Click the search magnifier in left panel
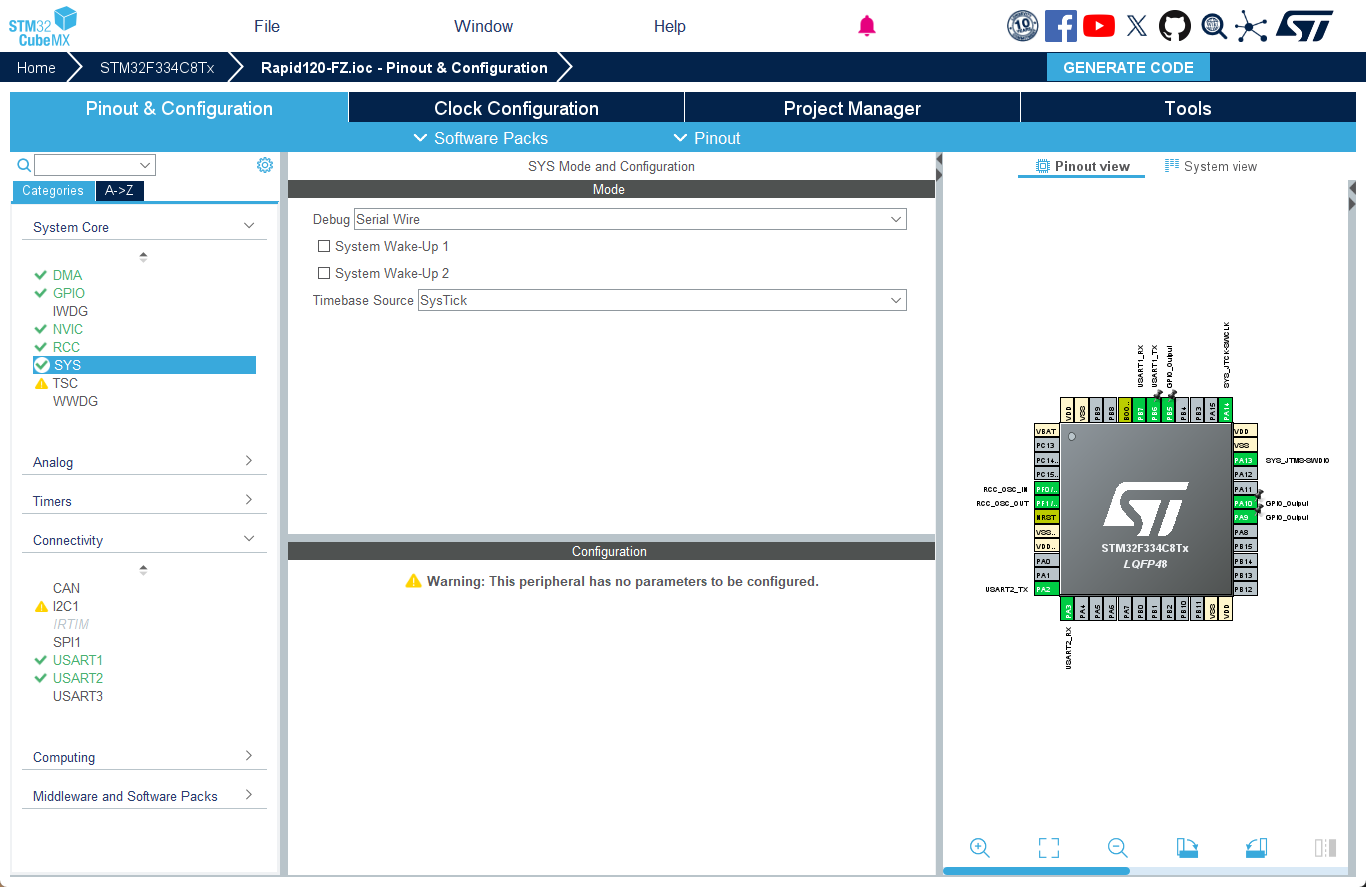 (24, 165)
